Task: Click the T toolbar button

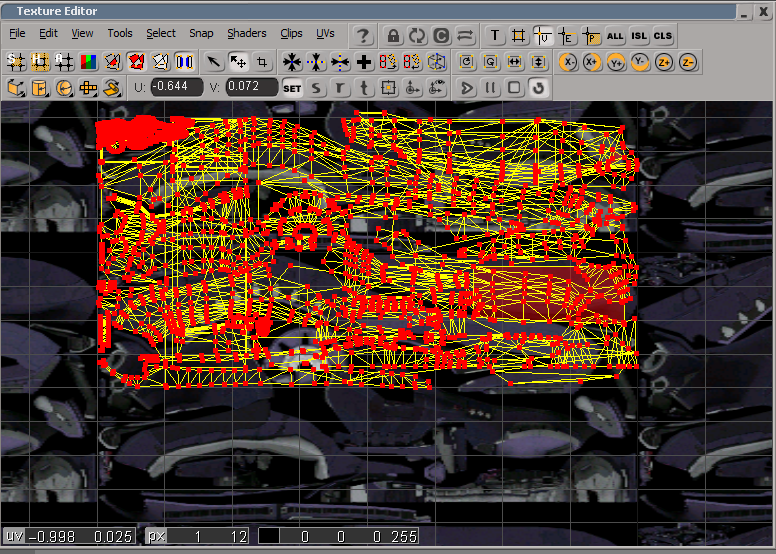Action: pos(494,36)
